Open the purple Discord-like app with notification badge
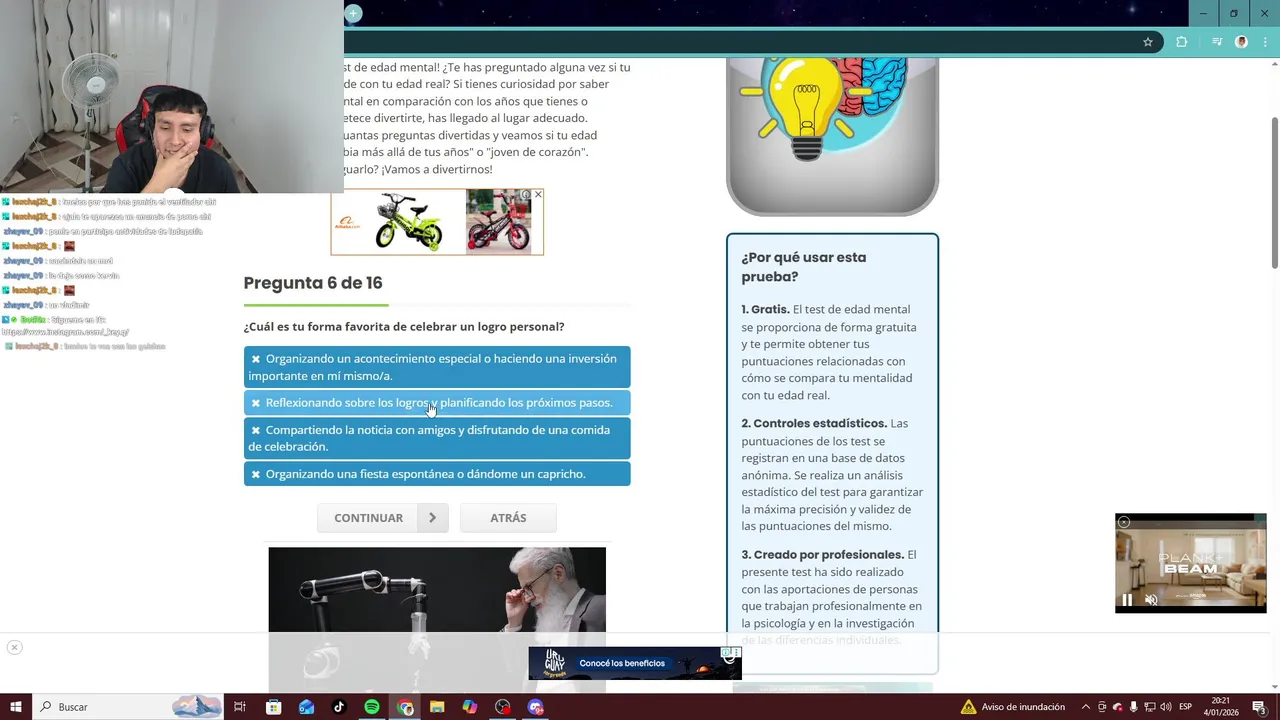The height and width of the screenshot is (720, 1280). tap(536, 707)
